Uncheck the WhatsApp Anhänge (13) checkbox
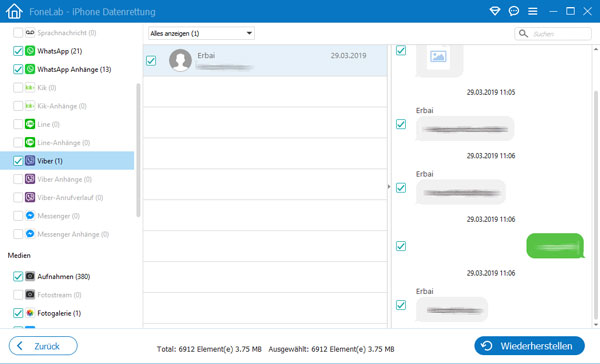Screen dimensions: 600x364 pos(18,69)
